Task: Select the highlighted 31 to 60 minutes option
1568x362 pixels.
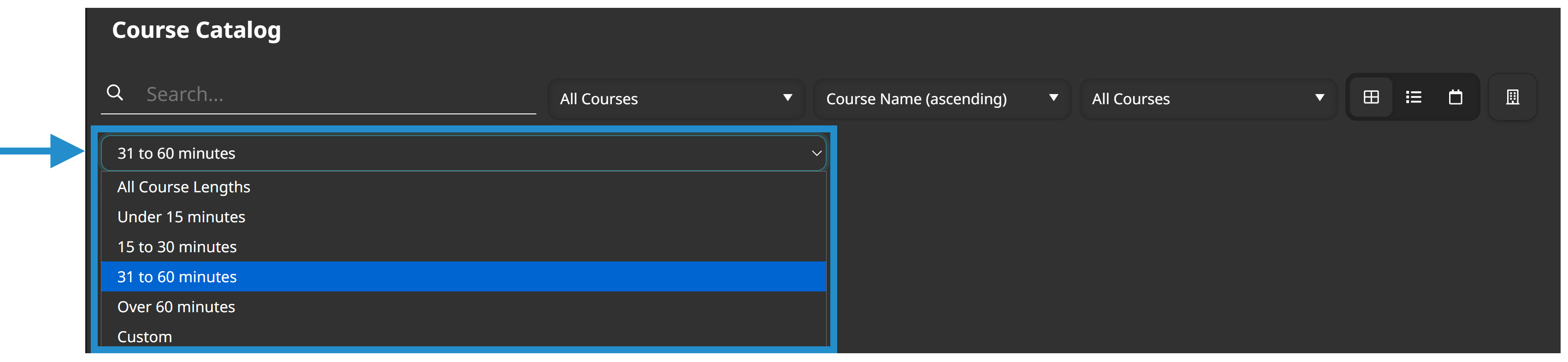Action: click(x=177, y=277)
